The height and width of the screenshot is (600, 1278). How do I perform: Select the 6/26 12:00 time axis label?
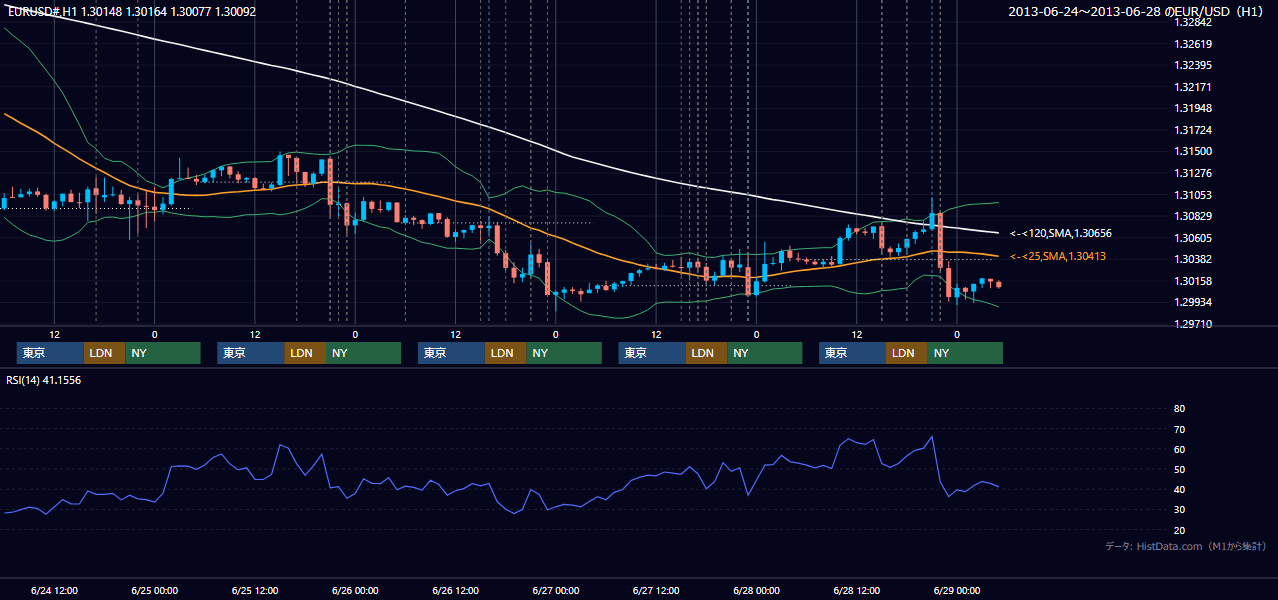coord(456,590)
